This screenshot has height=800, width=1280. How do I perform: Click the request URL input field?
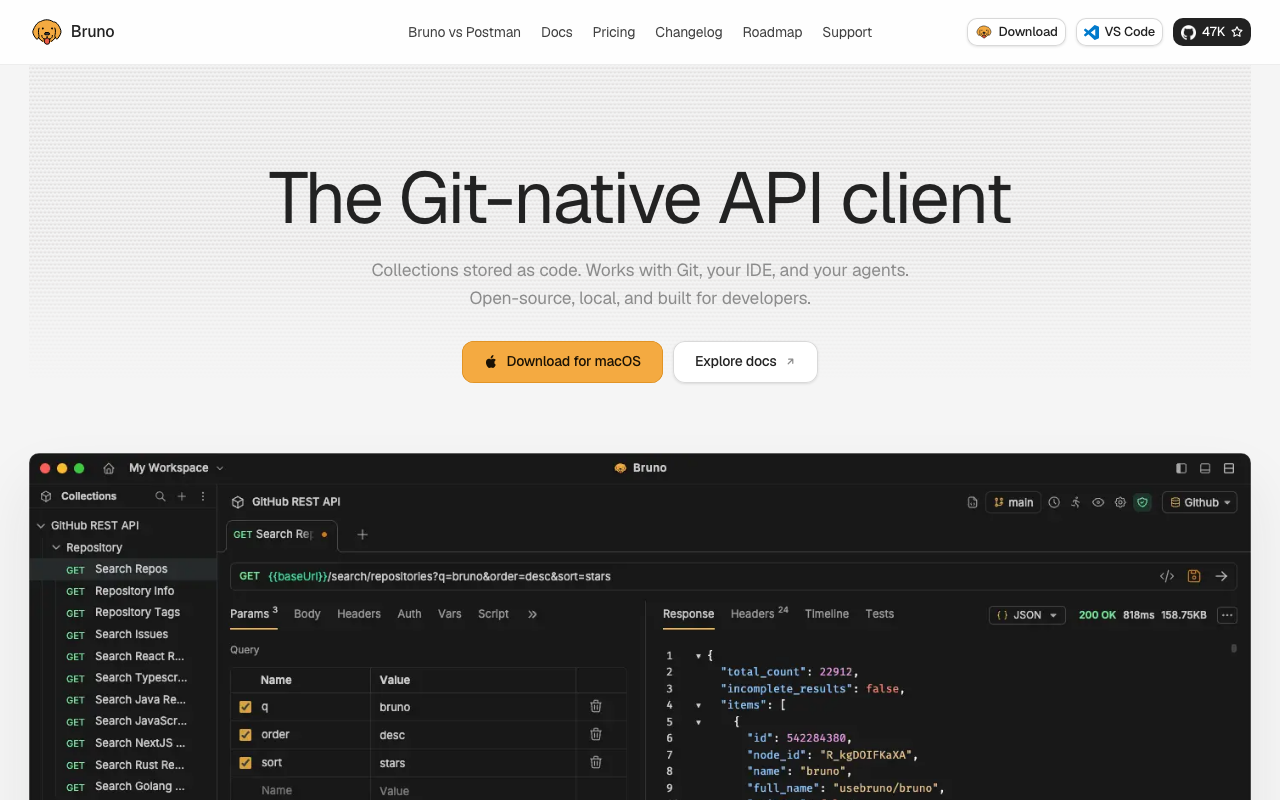[690, 576]
